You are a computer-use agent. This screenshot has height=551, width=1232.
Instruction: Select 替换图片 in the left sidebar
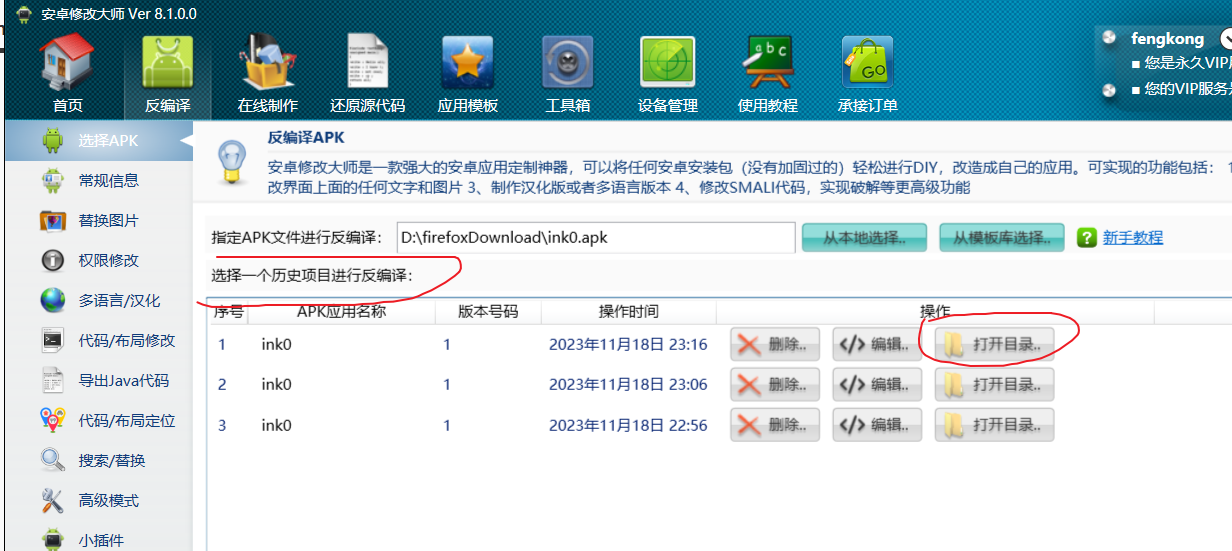click(x=108, y=221)
